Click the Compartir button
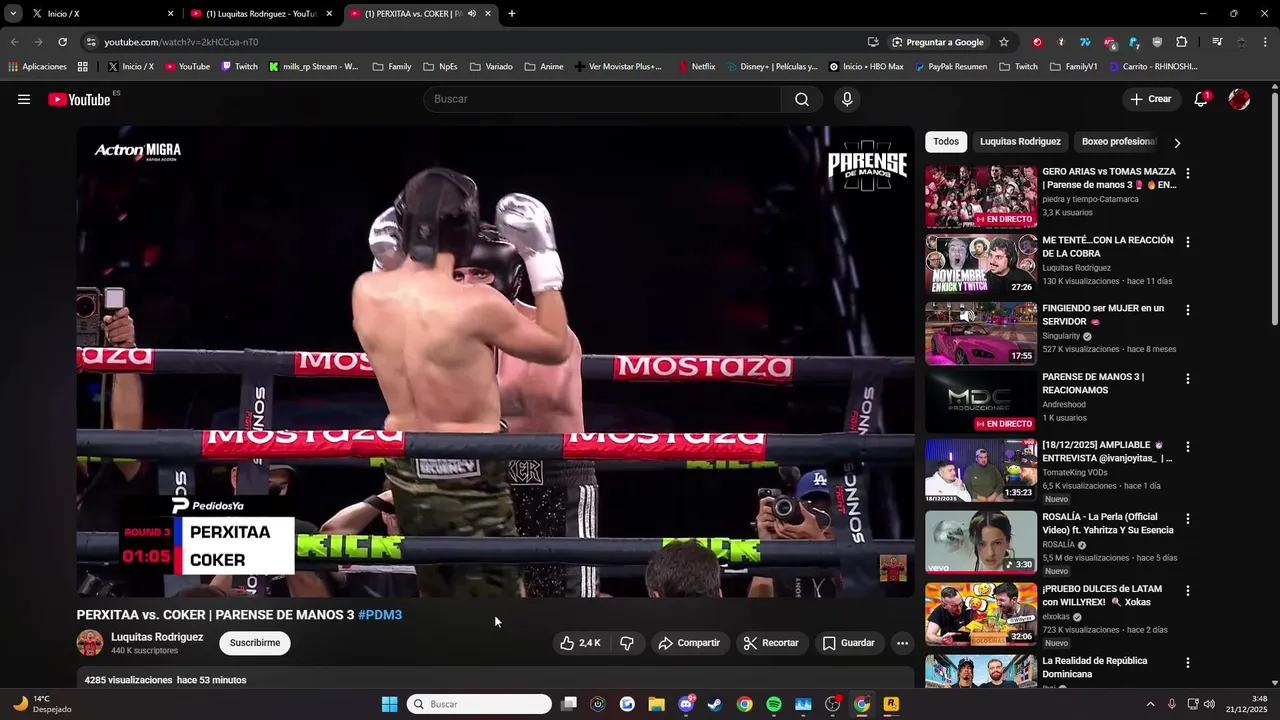Viewport: 1280px width, 720px height. pyautogui.click(x=689, y=643)
